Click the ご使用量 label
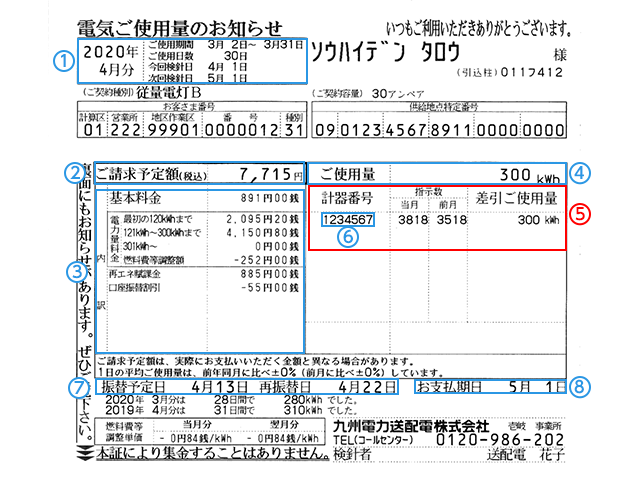The image size is (640, 484). coord(347,174)
